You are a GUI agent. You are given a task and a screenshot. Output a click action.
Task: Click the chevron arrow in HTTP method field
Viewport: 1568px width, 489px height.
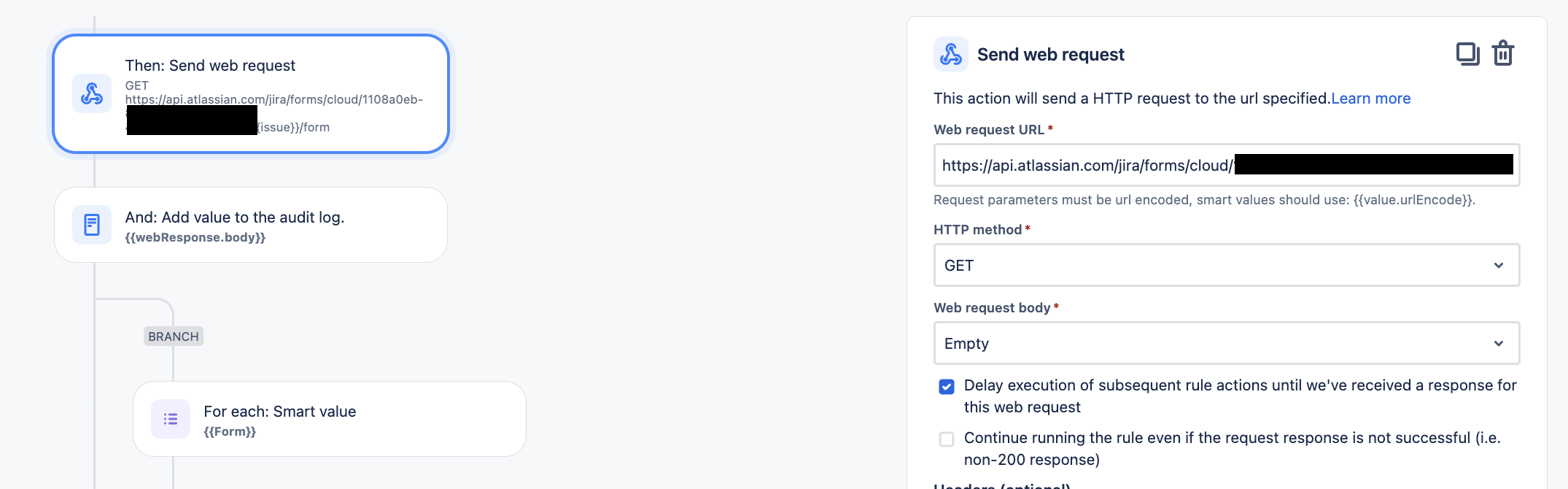point(1499,265)
